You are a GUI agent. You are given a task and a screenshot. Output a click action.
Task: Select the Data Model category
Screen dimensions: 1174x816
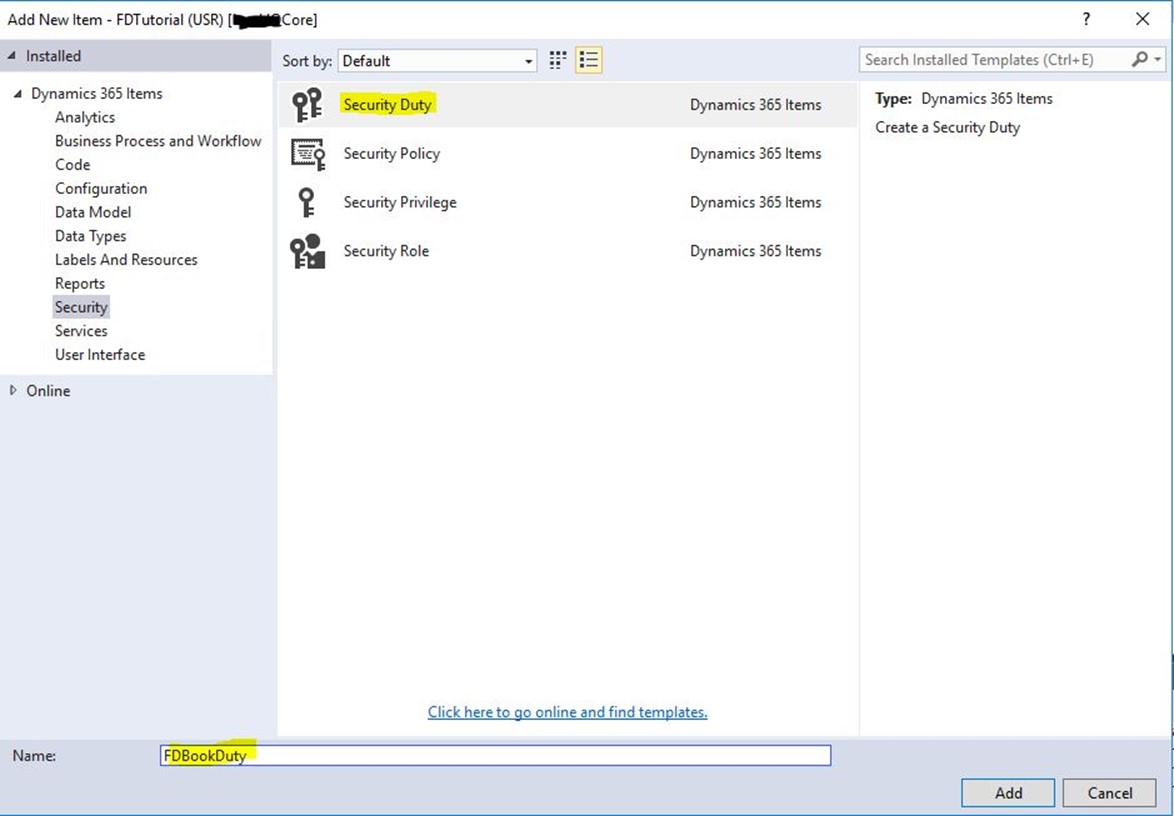tap(93, 212)
